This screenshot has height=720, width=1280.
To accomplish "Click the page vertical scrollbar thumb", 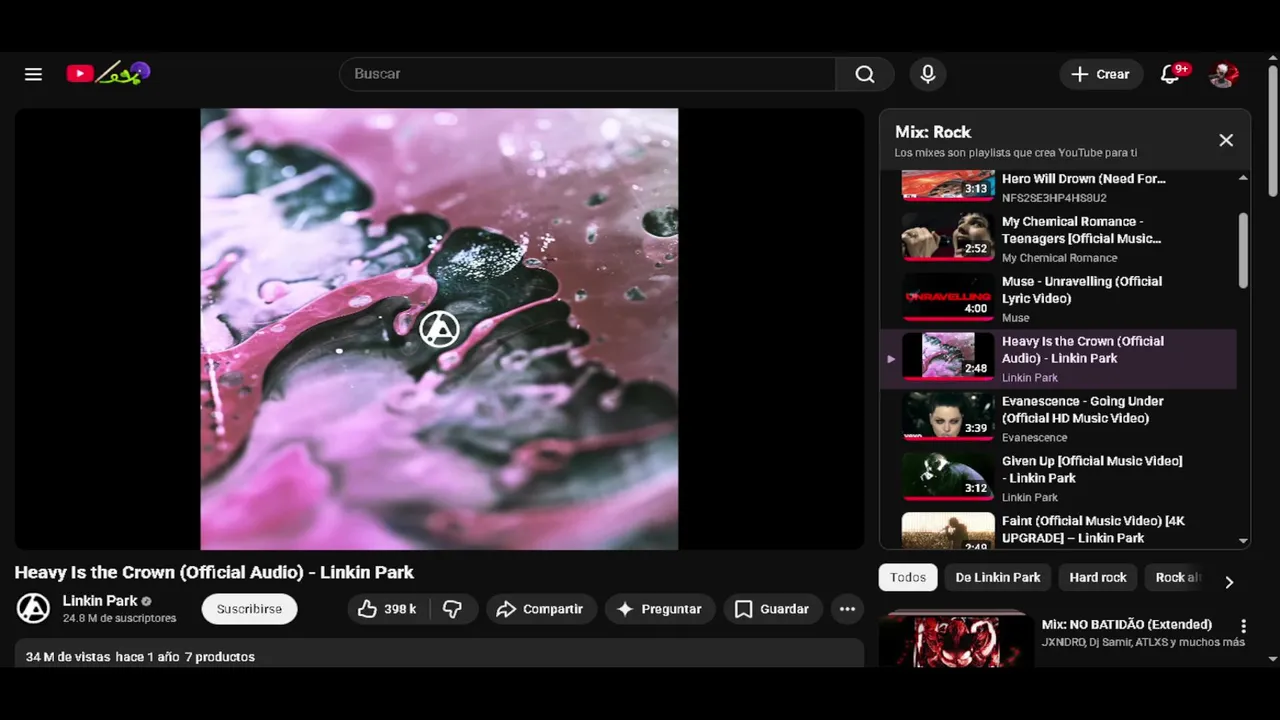I will (1273, 130).
